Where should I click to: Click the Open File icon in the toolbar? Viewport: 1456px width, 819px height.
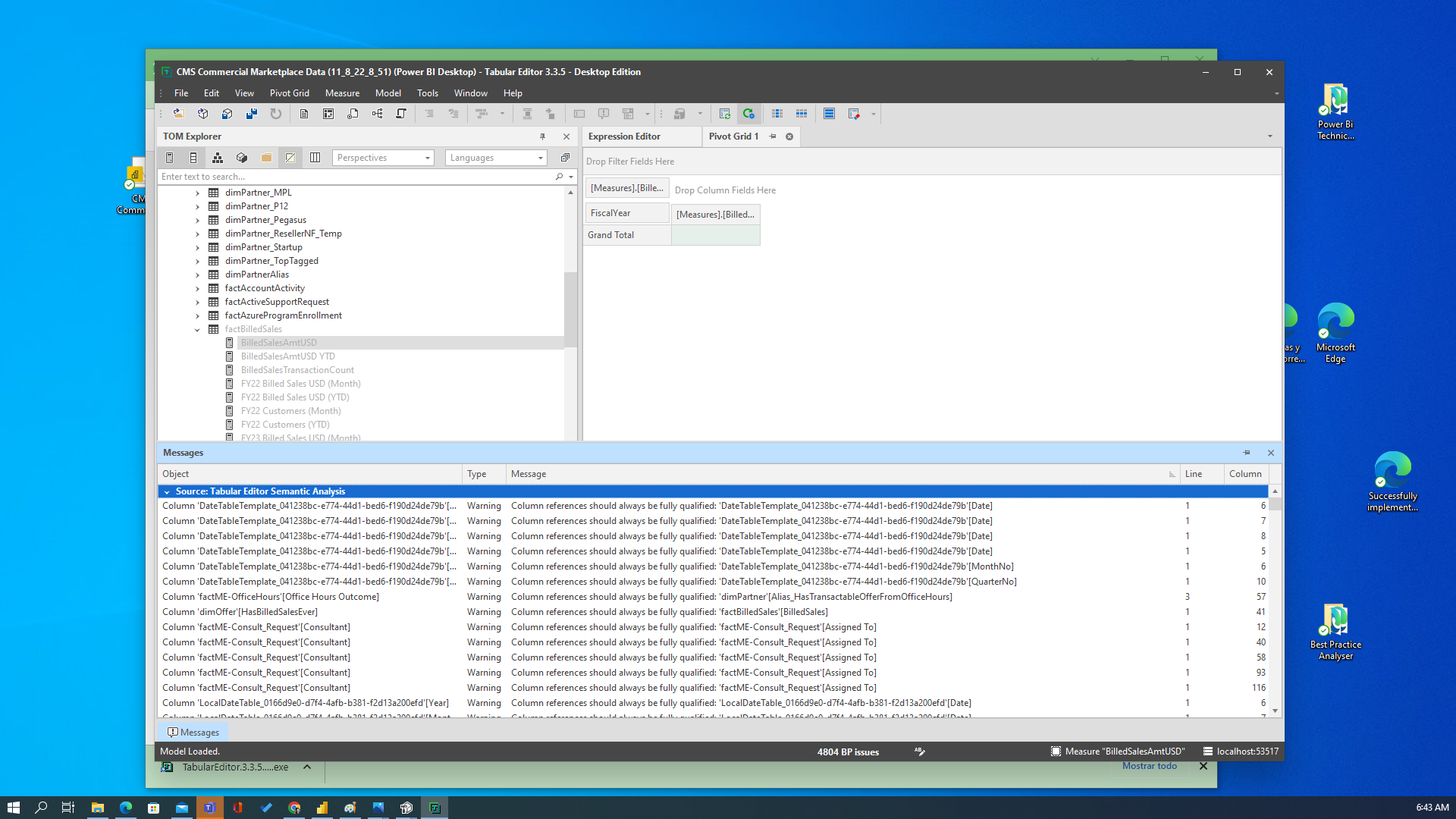(178, 113)
